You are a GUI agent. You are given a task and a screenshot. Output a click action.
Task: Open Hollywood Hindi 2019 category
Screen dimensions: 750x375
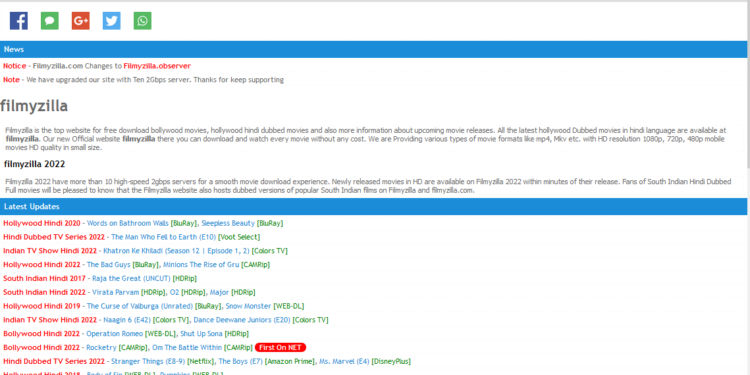pyautogui.click(x=42, y=307)
